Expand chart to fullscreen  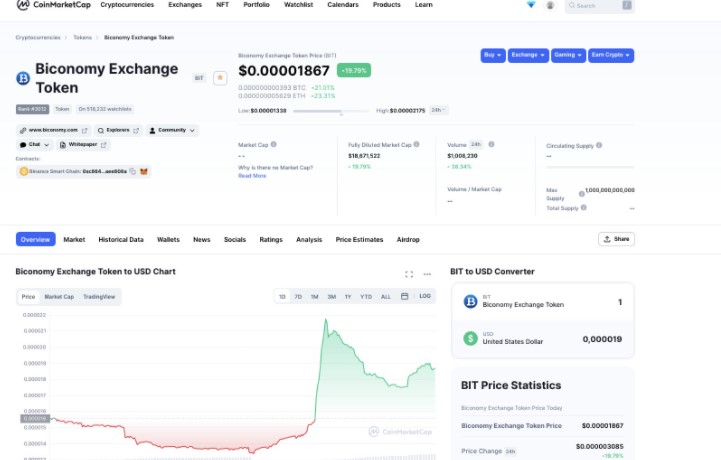tap(409, 274)
